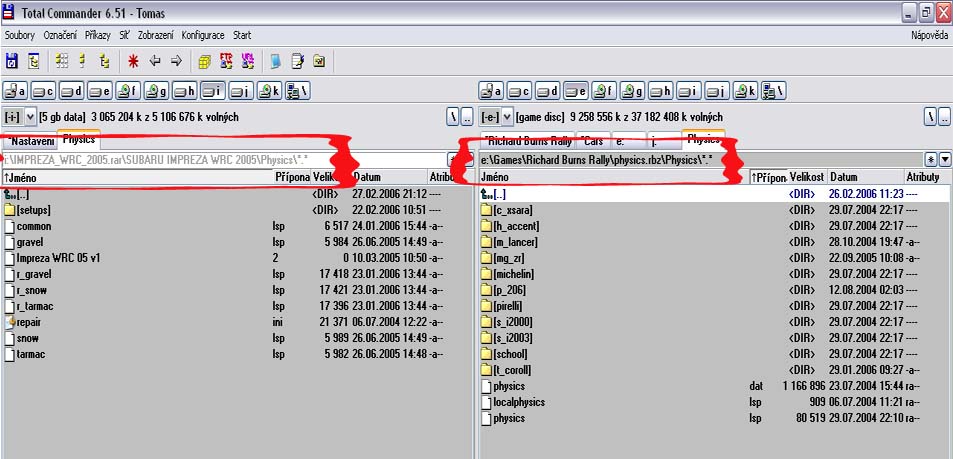This screenshot has width=953, height=459.
Task: Switch to brief grid view icon
Action: click(x=62, y=61)
